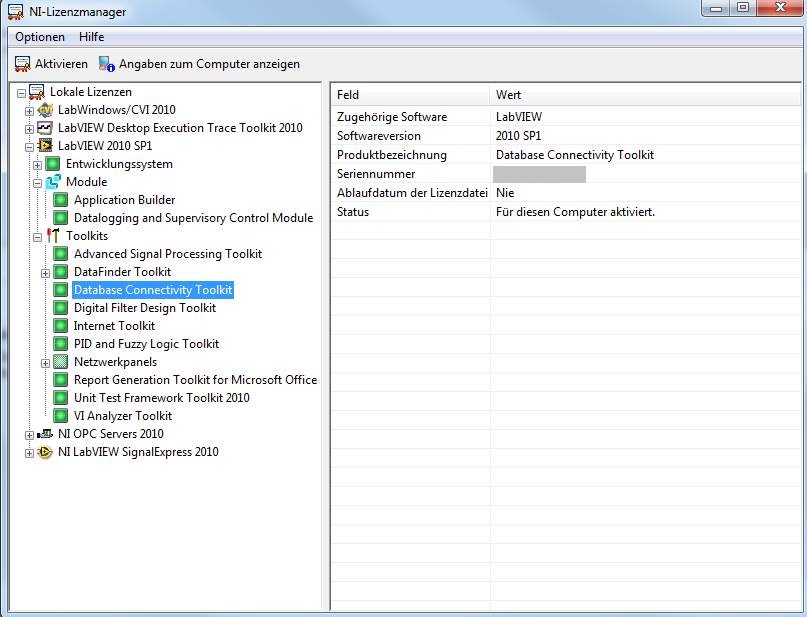
Task: Click the Lokale Lizenzen computer icon
Action: [x=37, y=92]
